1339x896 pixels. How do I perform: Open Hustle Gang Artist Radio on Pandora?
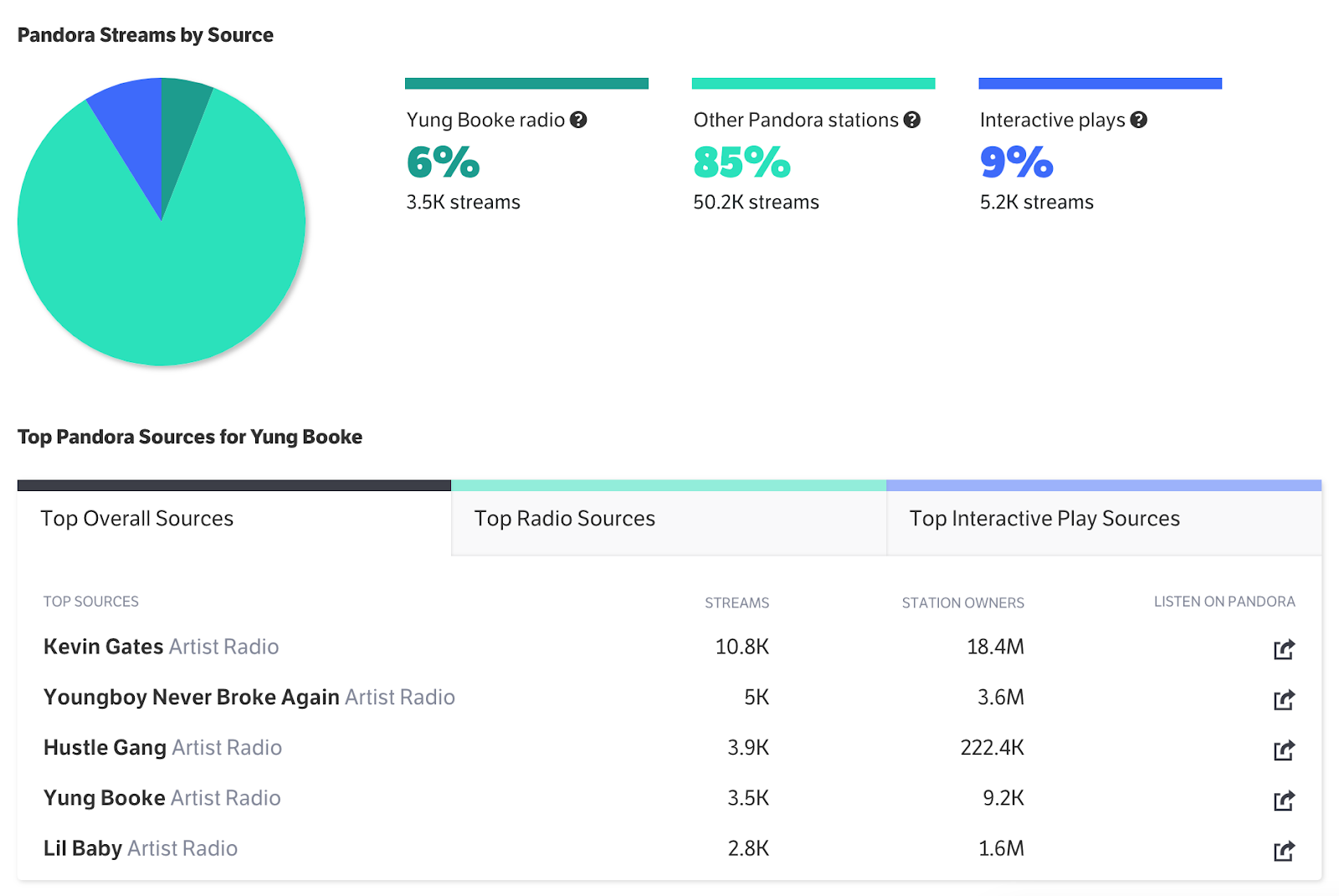[1284, 750]
